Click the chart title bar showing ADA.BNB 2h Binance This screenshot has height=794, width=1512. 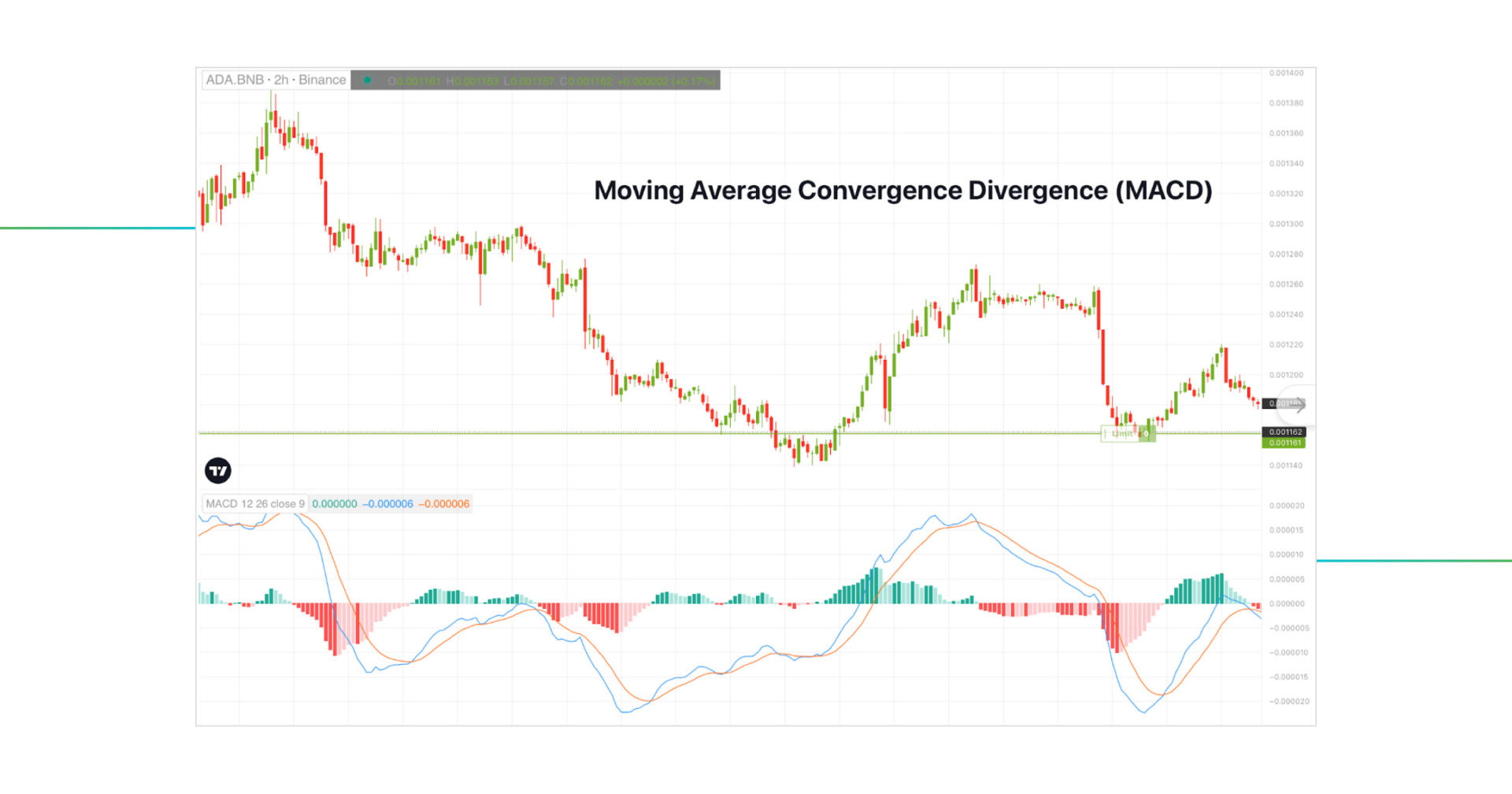click(276, 80)
